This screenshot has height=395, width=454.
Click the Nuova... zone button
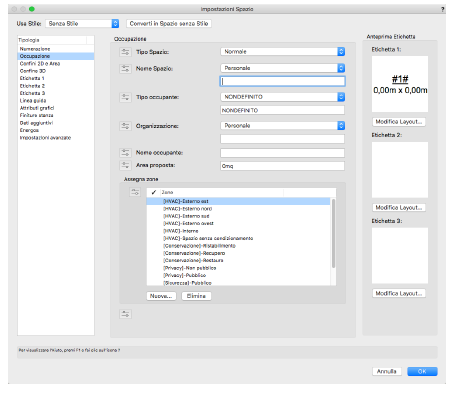(x=161, y=296)
